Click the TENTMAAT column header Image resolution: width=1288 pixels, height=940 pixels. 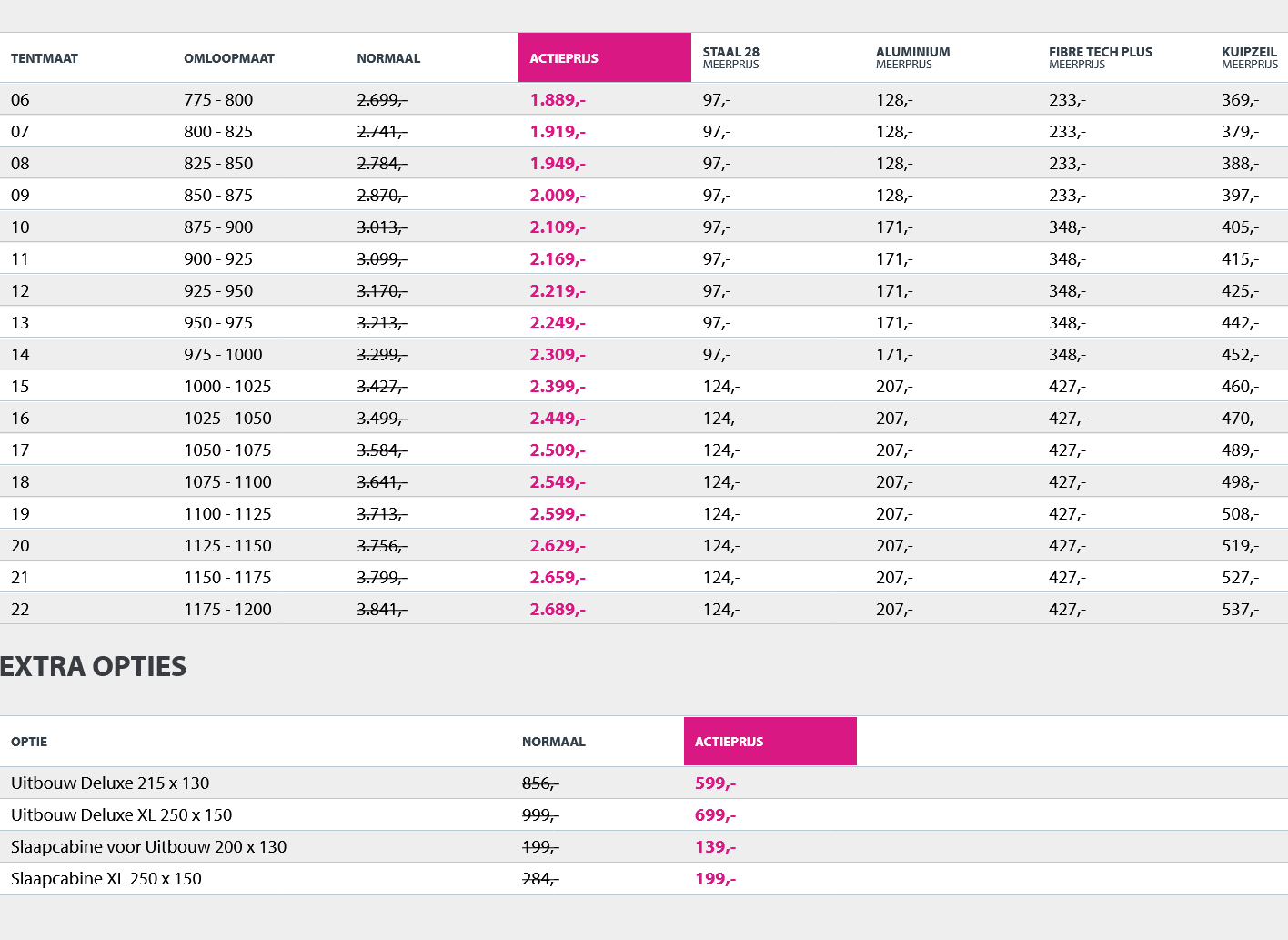click(x=45, y=58)
